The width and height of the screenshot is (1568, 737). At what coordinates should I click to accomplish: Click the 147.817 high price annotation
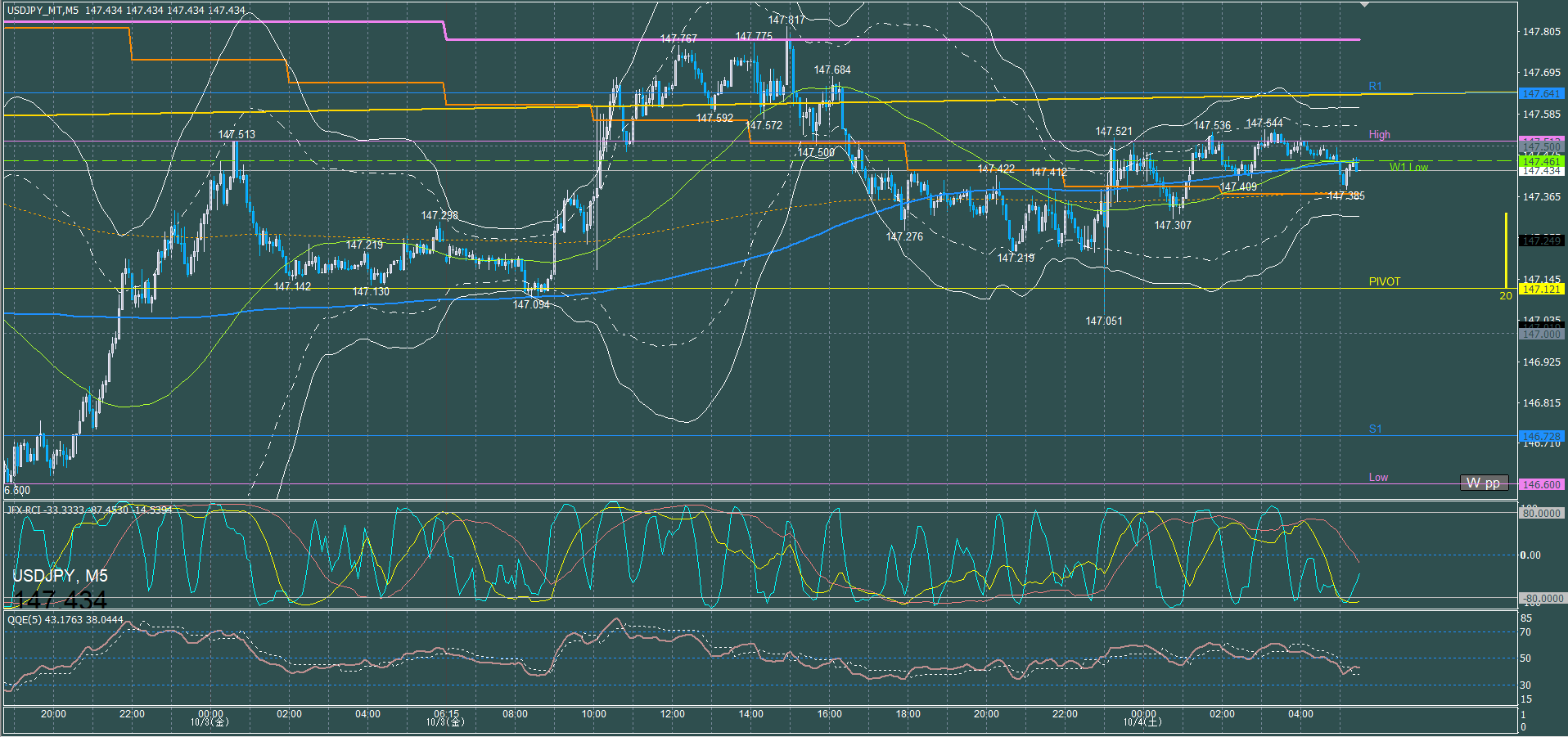click(x=786, y=20)
